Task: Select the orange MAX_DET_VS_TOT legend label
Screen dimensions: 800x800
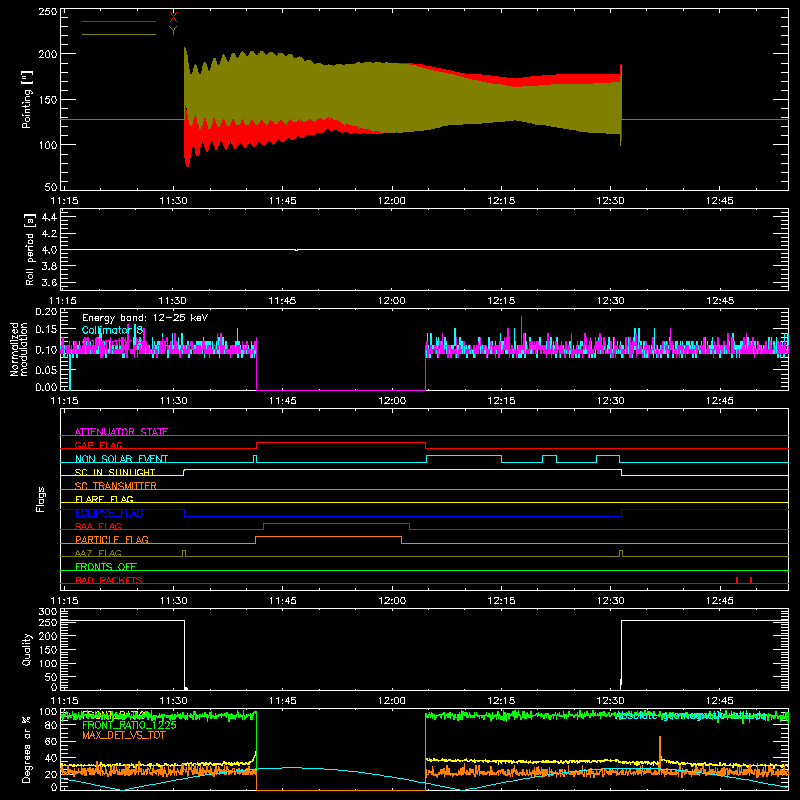Action: (x=124, y=735)
